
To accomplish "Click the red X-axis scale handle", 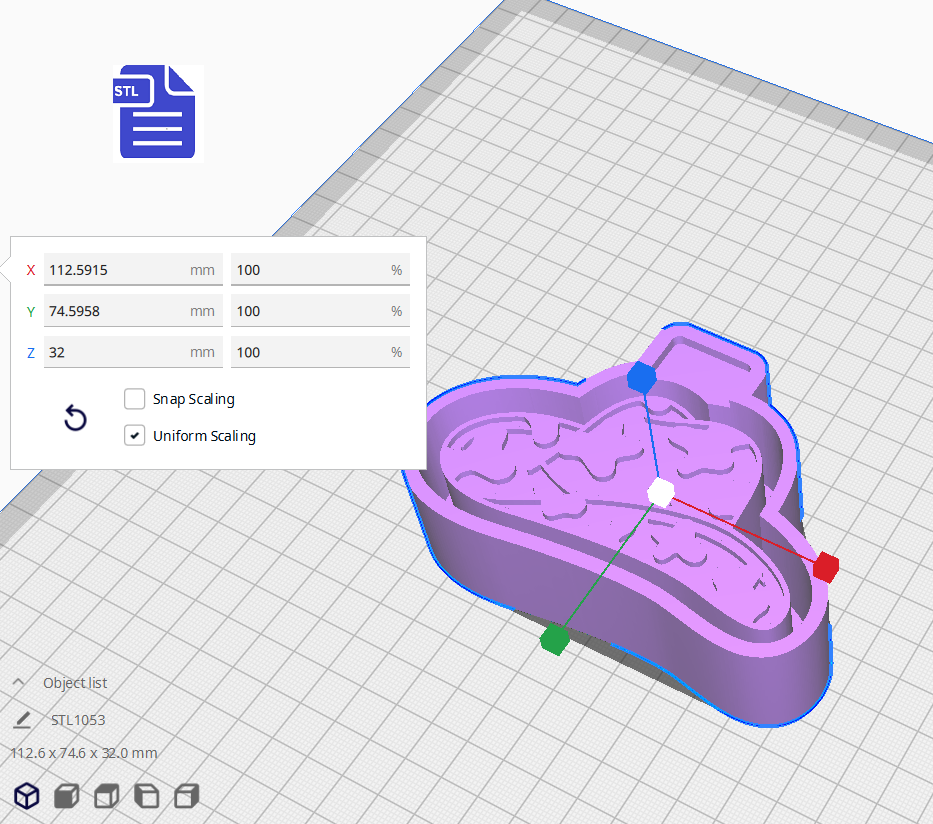I will pos(825,567).
